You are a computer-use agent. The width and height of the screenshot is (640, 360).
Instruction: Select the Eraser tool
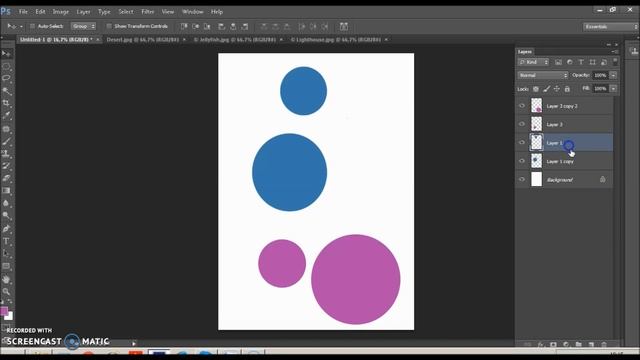click(x=6, y=178)
